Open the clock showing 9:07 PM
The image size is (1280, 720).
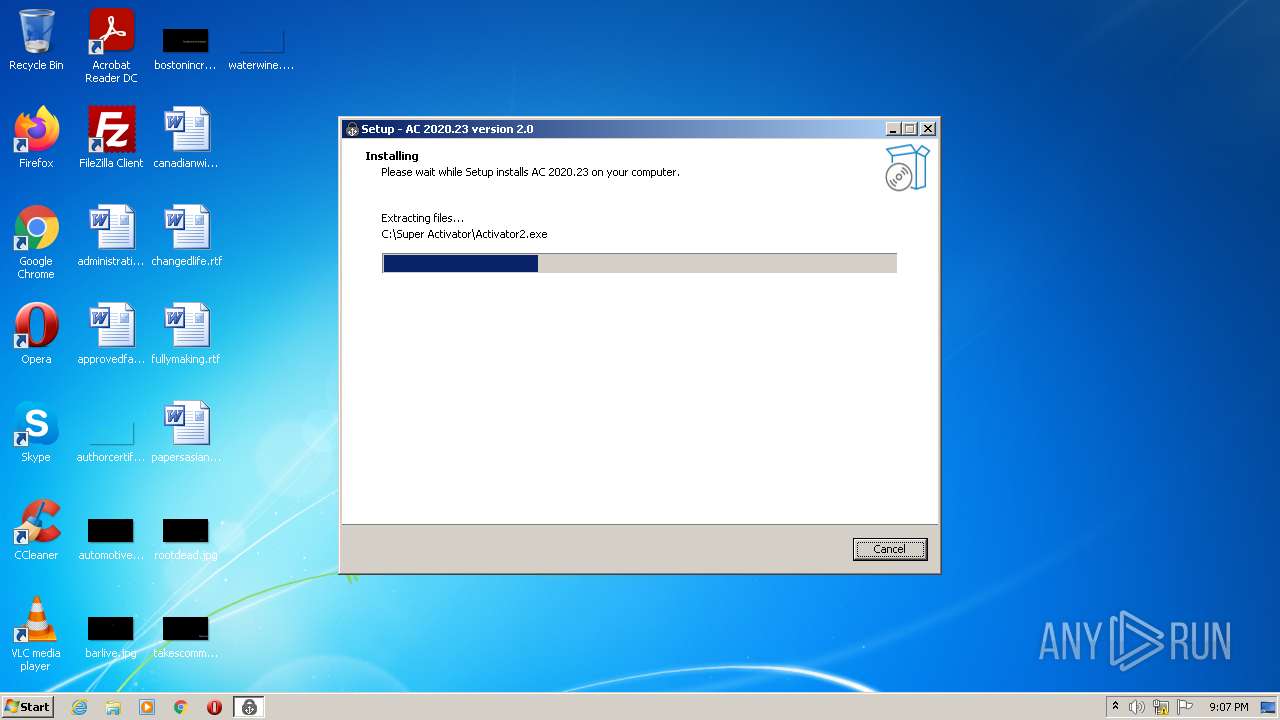pos(1228,707)
